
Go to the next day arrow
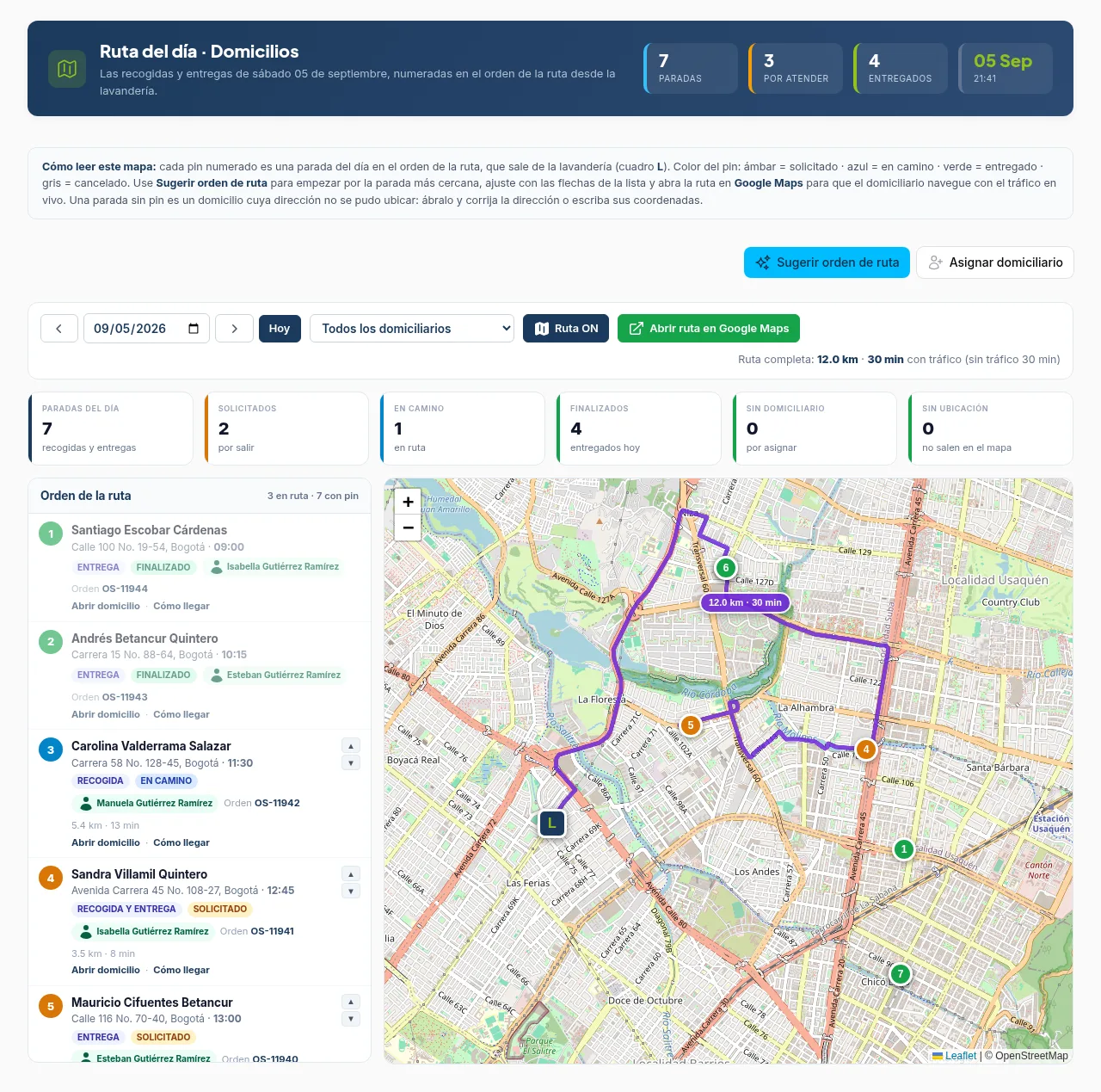[x=234, y=329]
